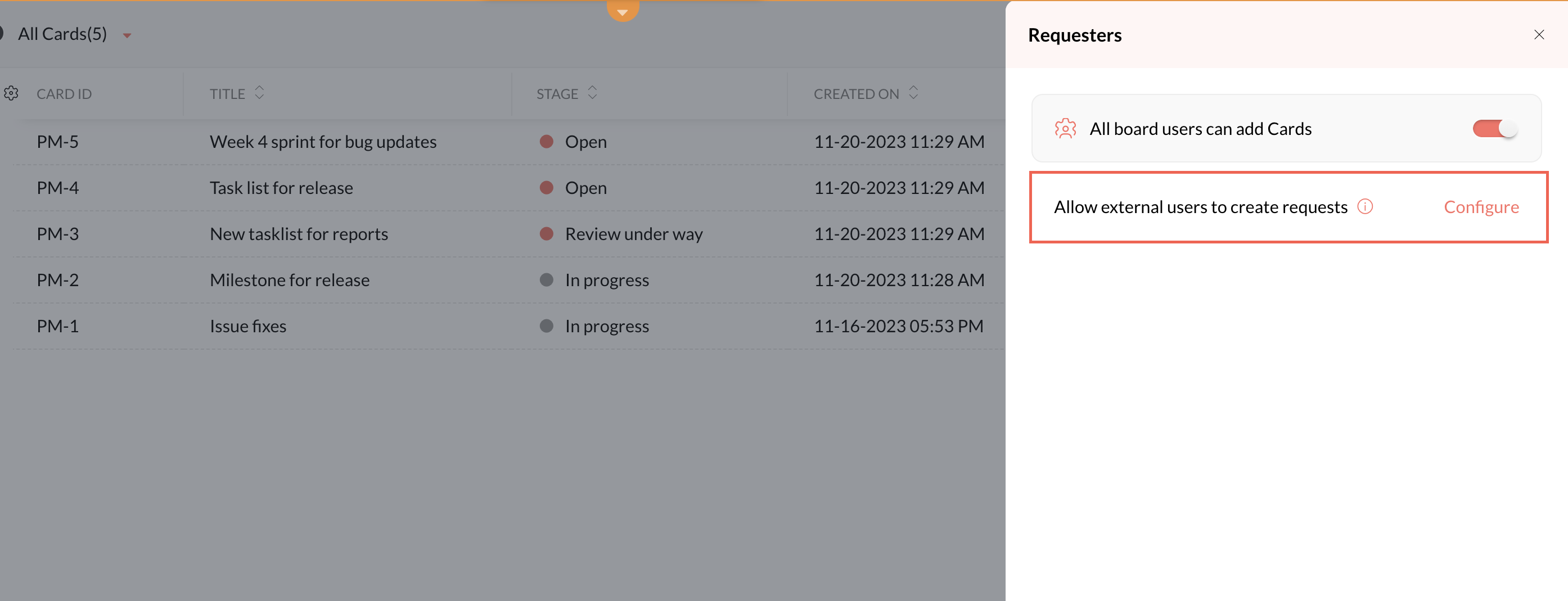Viewport: 1568px width, 601px height.
Task: Open the Milestone for release card
Action: coord(290,281)
